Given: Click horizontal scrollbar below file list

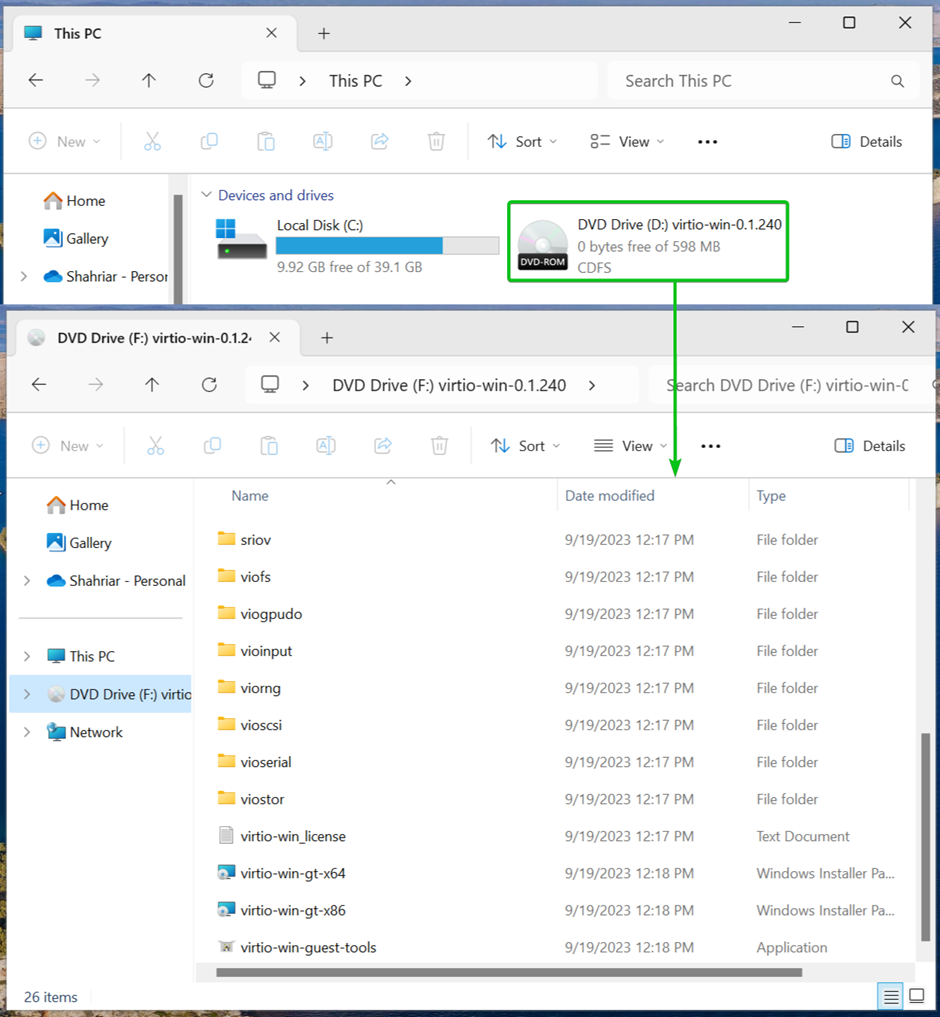Looking at the screenshot, I should [509, 972].
